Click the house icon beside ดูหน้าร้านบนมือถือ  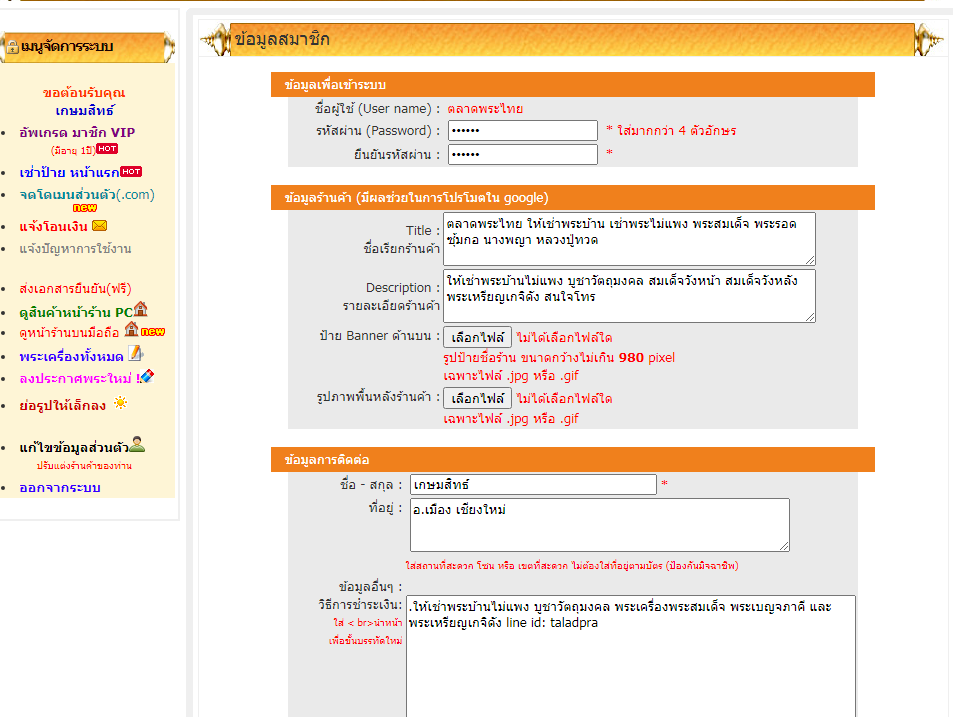coord(131,329)
